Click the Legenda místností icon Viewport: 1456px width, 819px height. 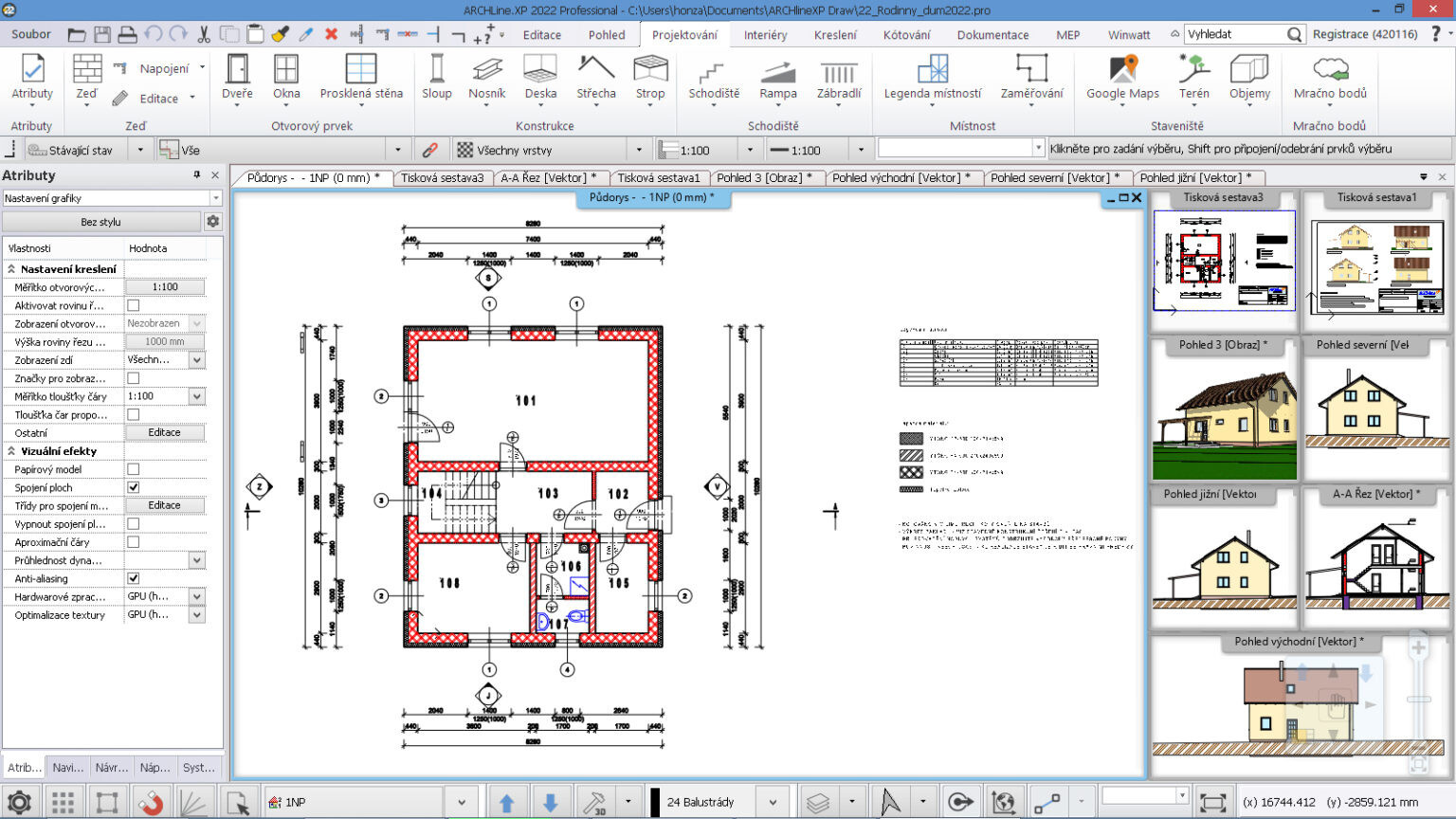pyautogui.click(x=932, y=76)
